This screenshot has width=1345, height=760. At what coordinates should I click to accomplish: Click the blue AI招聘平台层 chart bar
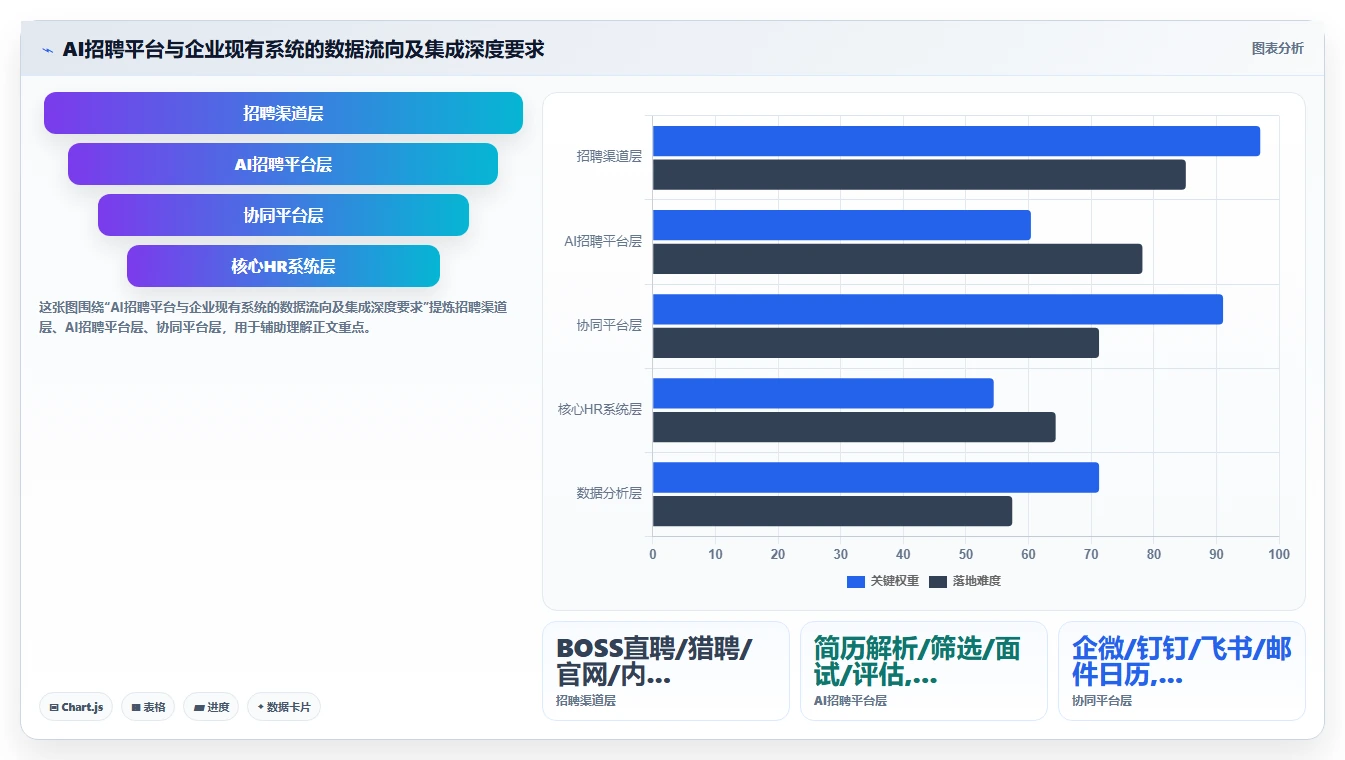pyautogui.click(x=841, y=225)
